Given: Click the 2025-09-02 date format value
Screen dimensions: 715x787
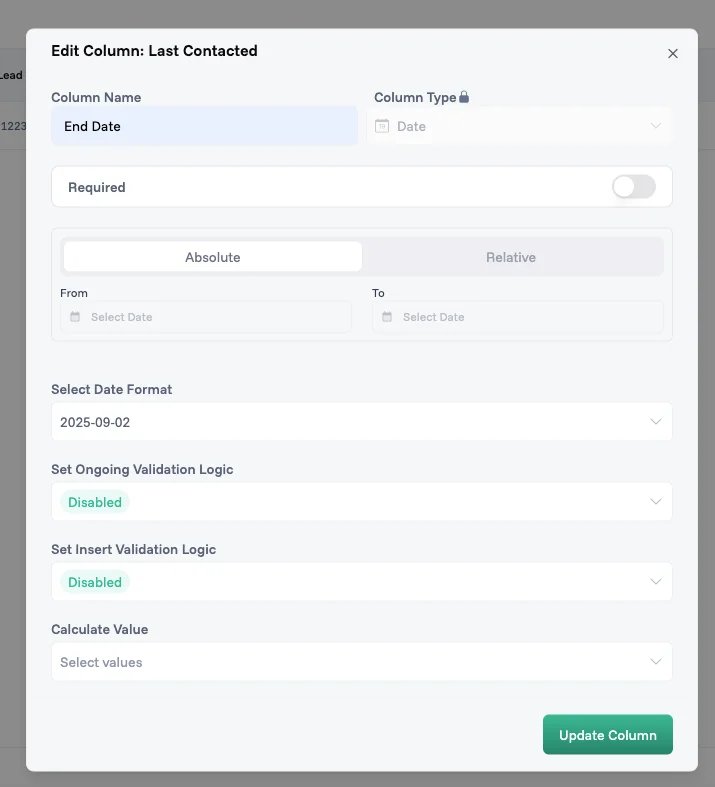Looking at the screenshot, I should click(95, 422).
